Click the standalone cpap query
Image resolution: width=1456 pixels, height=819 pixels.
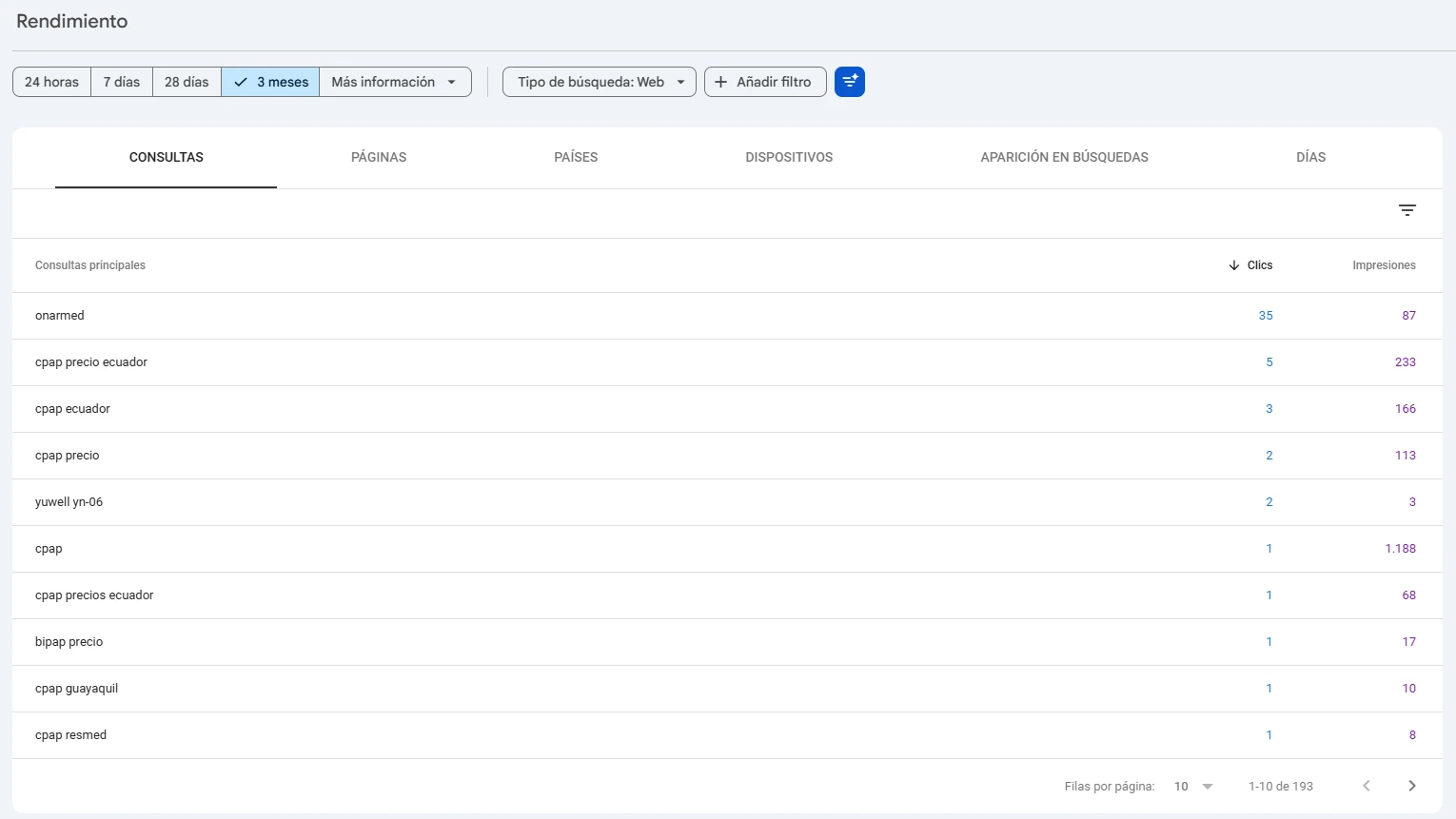click(49, 549)
